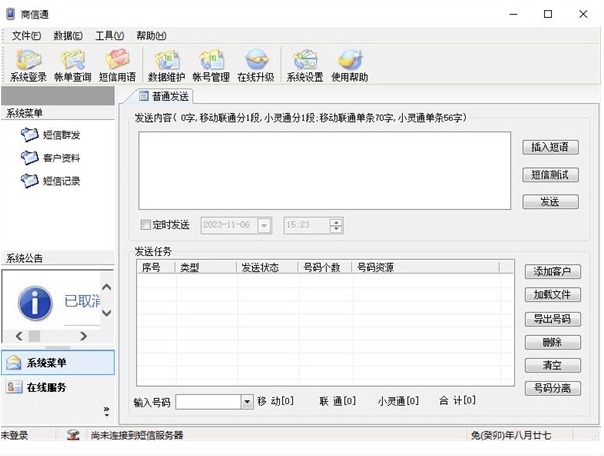604x456 pixels.
Task: Open the 系统登录 toolbar icon
Action: 28,65
